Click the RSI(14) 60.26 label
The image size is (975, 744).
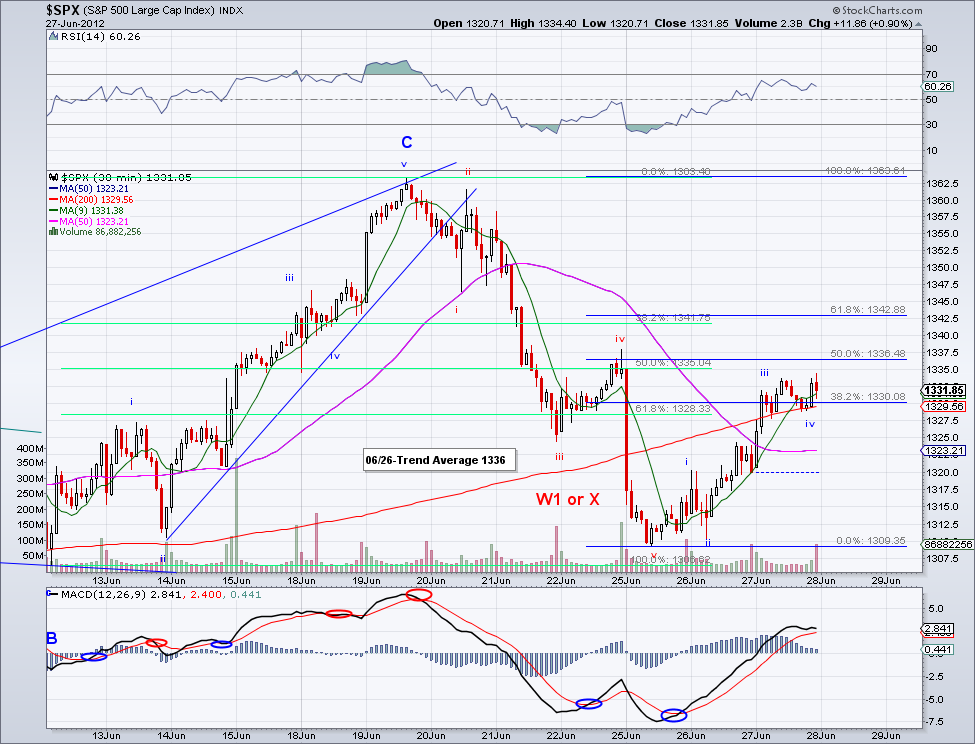101,37
